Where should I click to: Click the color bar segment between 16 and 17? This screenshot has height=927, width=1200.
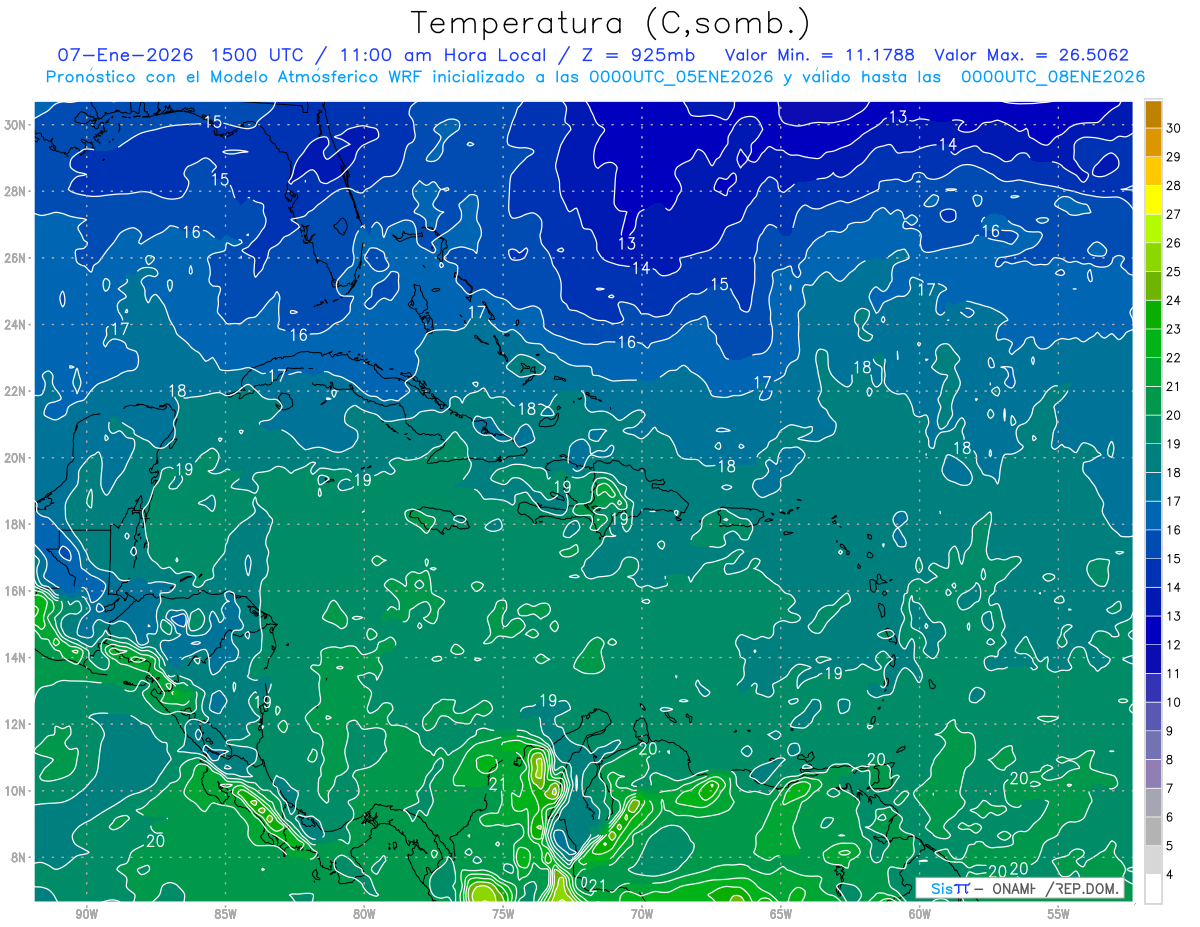tap(1153, 516)
